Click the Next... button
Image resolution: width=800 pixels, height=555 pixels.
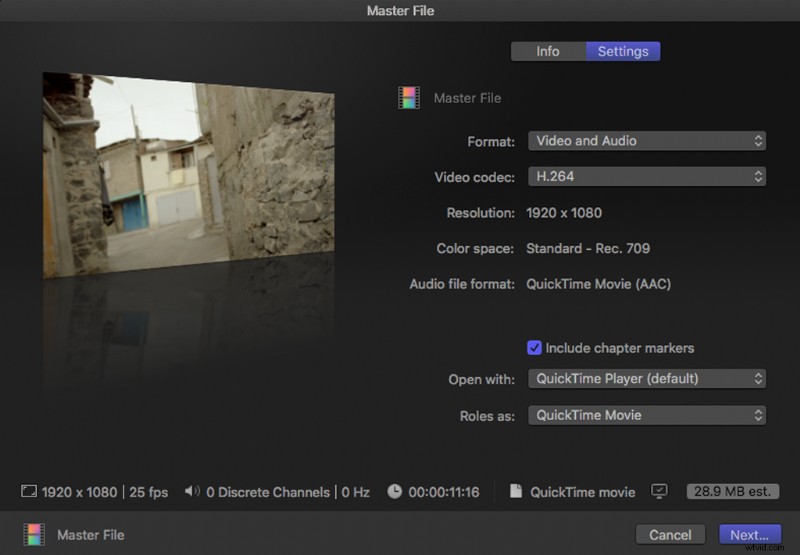749,535
